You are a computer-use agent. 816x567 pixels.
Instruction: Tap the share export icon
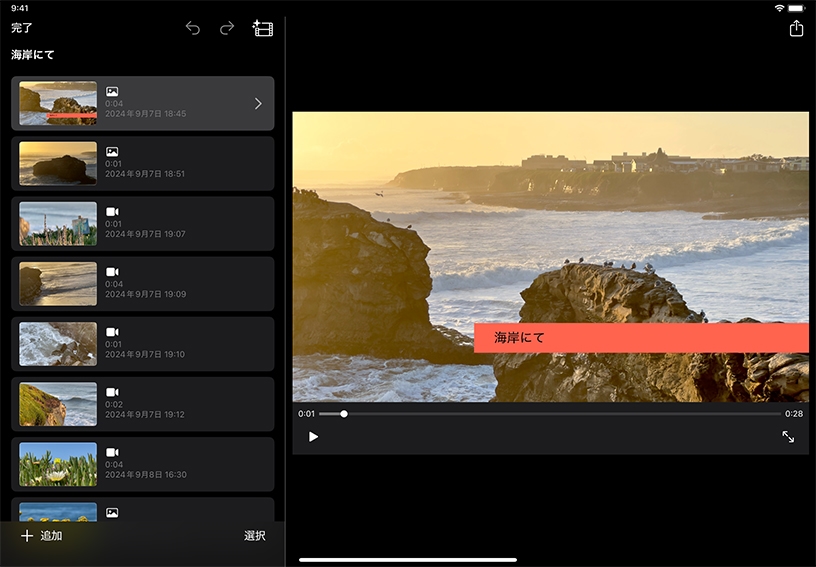(x=796, y=28)
